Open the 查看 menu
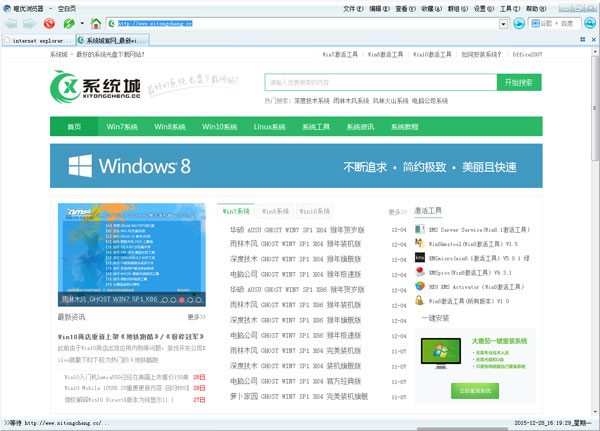The height and width of the screenshot is (431, 600). (x=405, y=8)
